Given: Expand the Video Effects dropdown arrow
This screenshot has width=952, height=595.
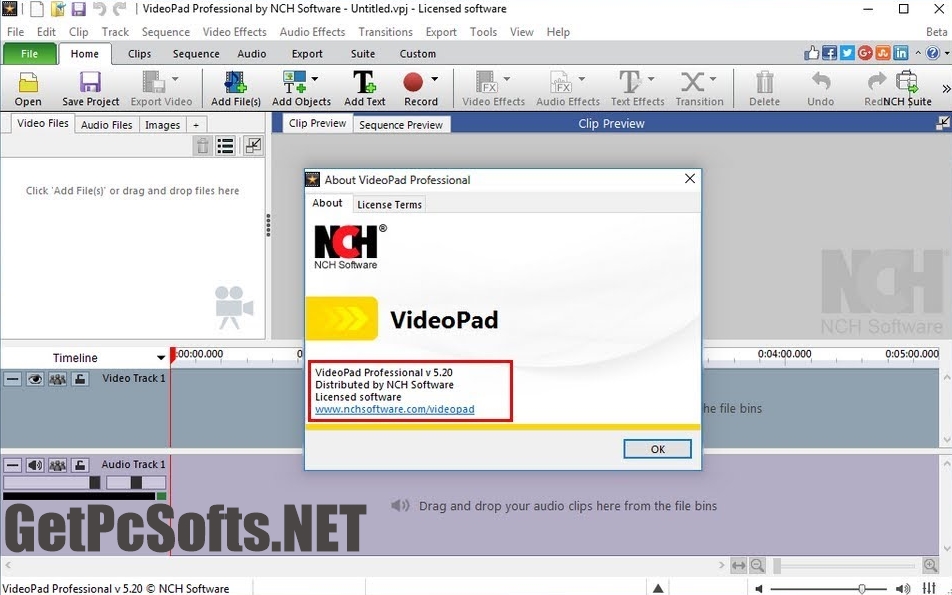Looking at the screenshot, I should click(x=506, y=79).
